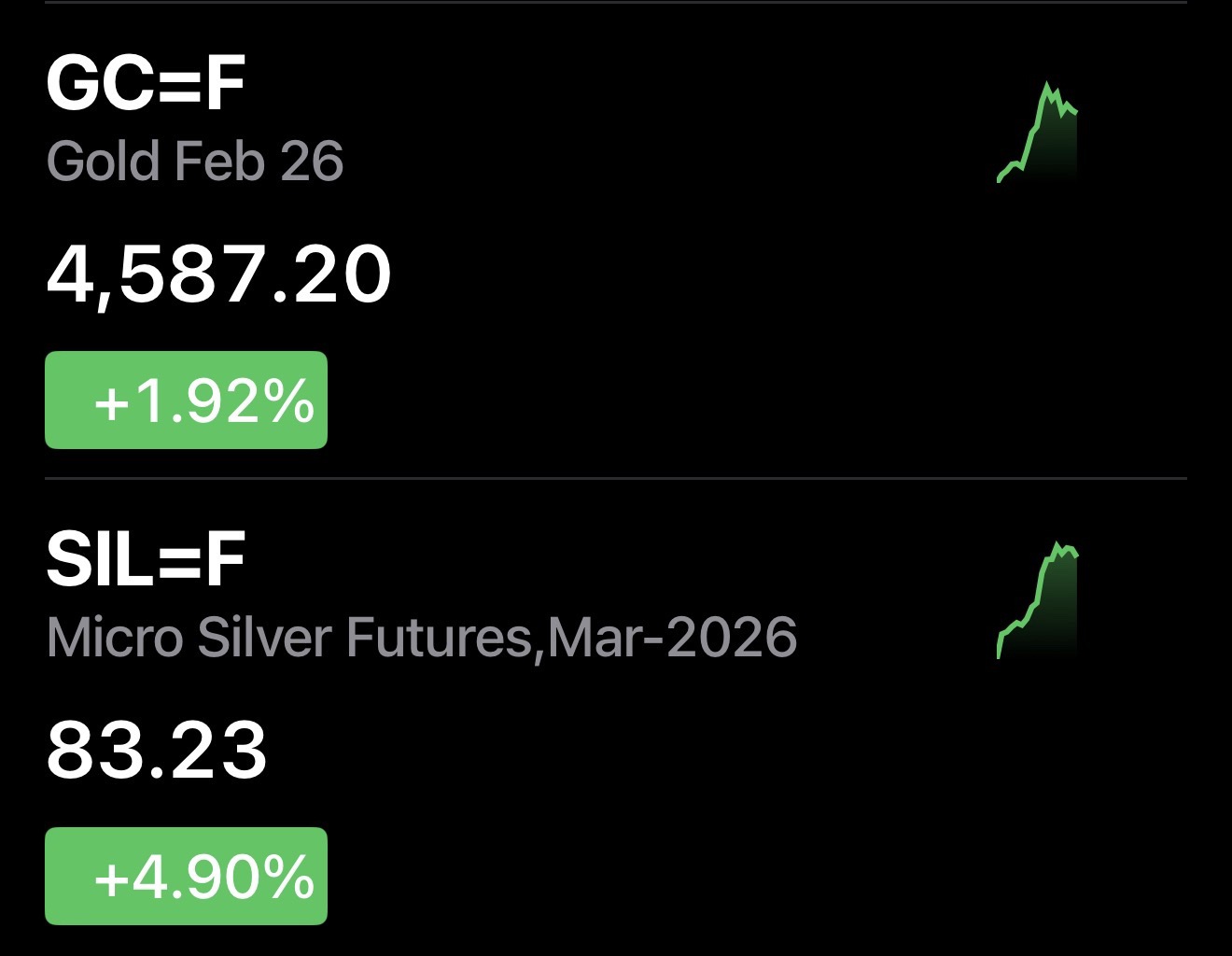Click the green fill under the gold sparkline
Viewport: 1232px width, 956px height.
1053,154
